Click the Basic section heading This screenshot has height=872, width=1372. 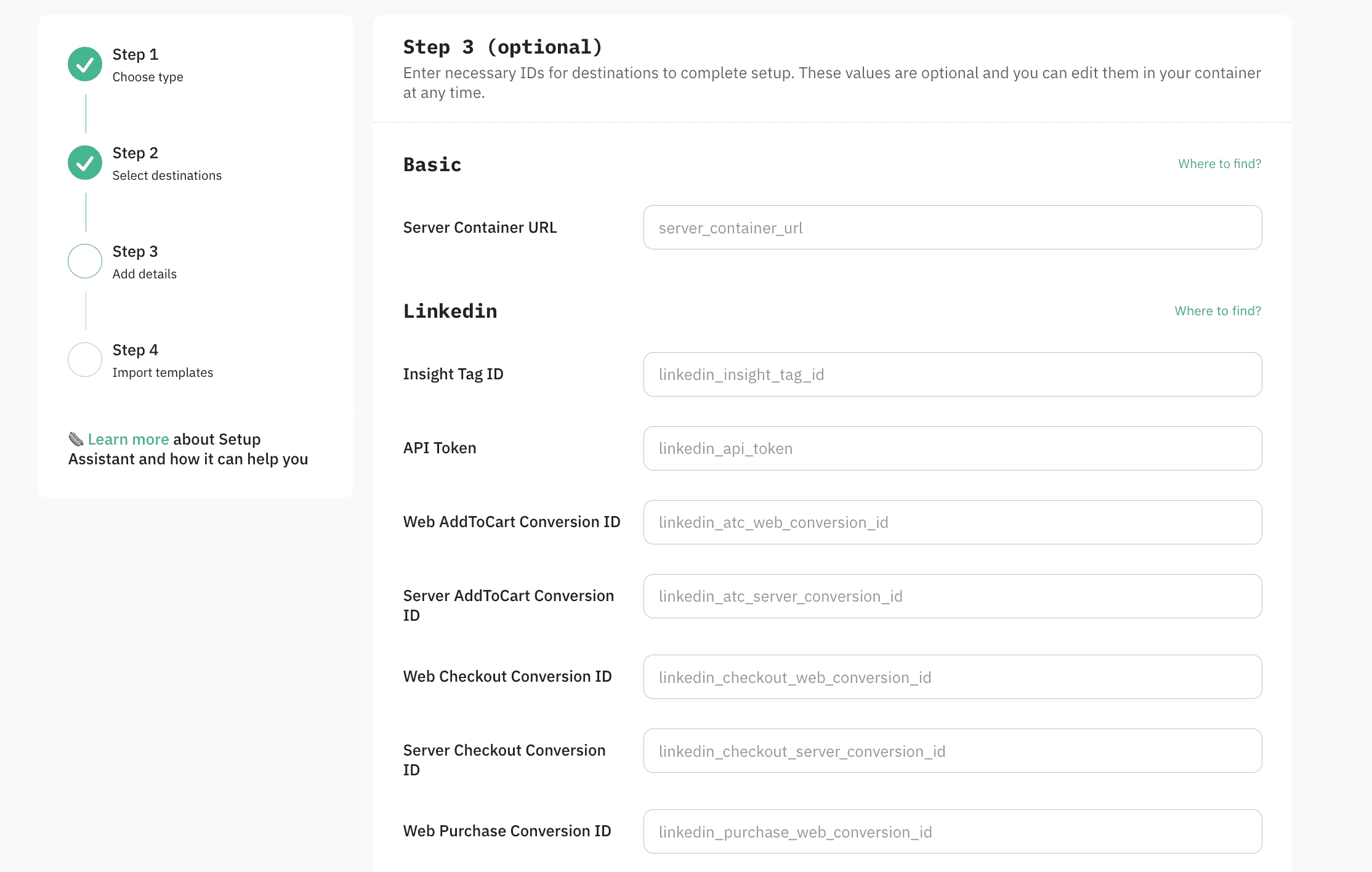click(432, 164)
